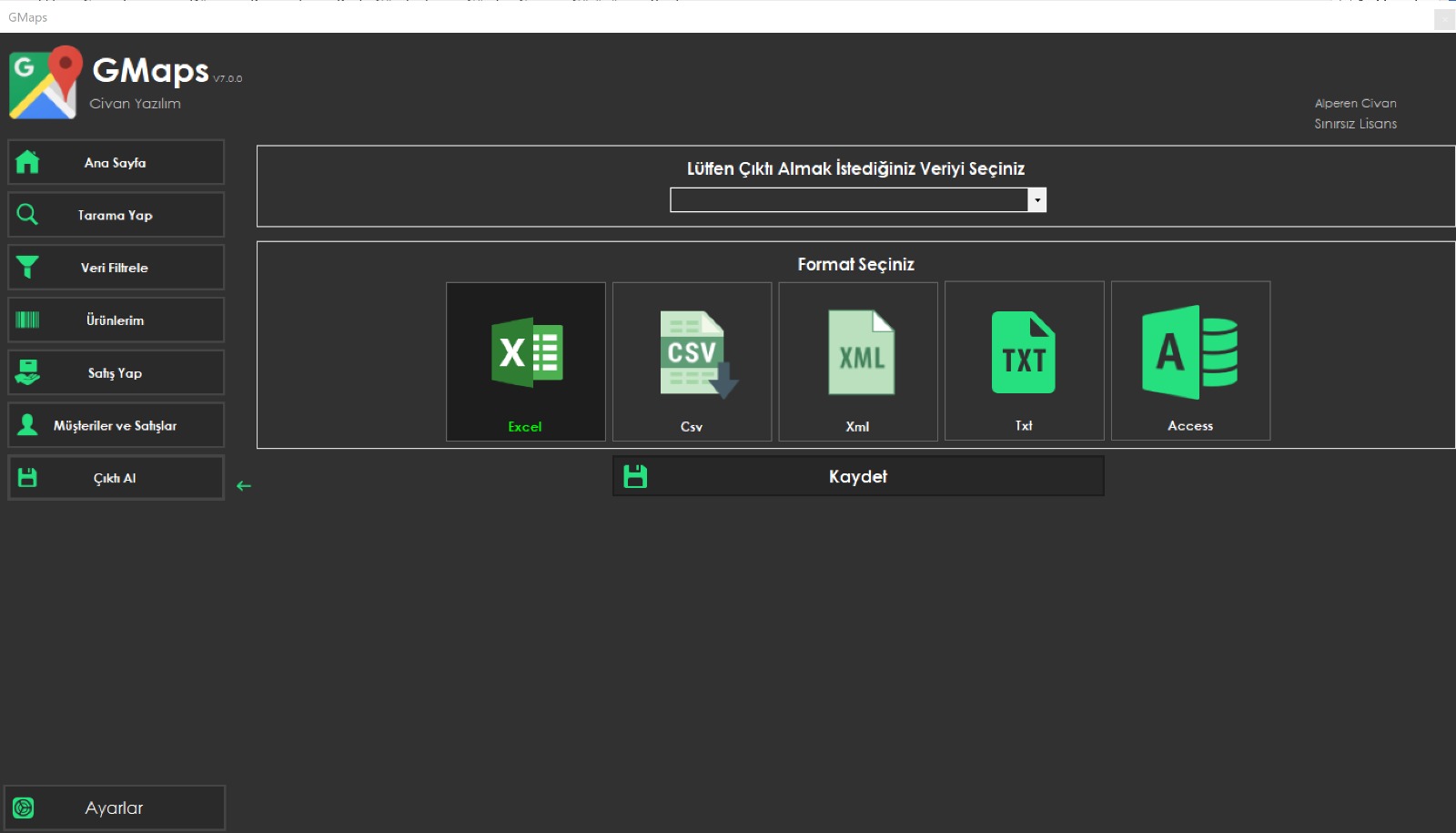Click the barcode icon for Ürünlerim
The image size is (1456, 833).
pos(27,320)
